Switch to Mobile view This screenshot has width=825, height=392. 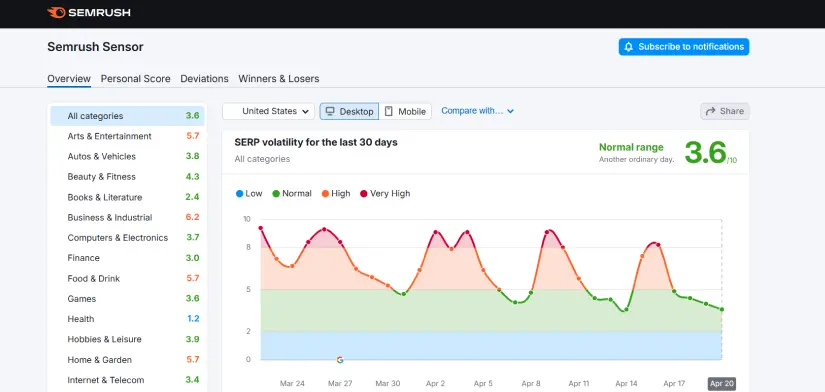coord(405,112)
